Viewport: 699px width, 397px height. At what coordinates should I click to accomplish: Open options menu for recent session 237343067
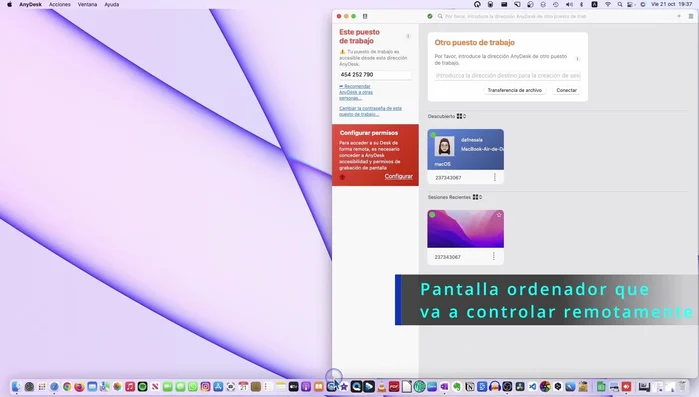(493, 256)
